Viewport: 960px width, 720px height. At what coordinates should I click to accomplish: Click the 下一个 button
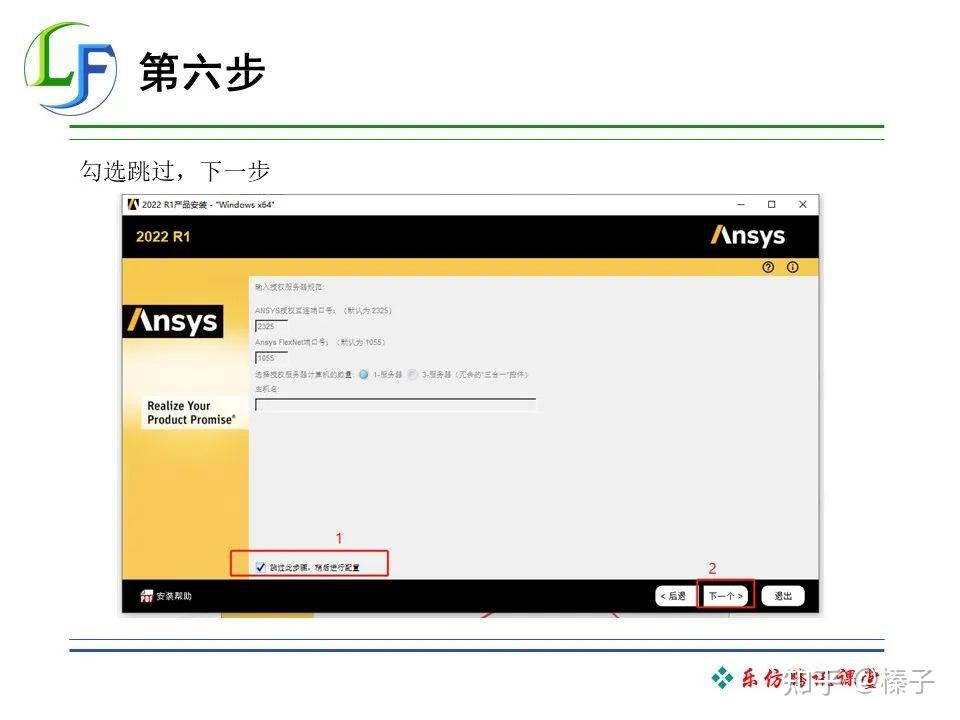pyautogui.click(x=724, y=594)
